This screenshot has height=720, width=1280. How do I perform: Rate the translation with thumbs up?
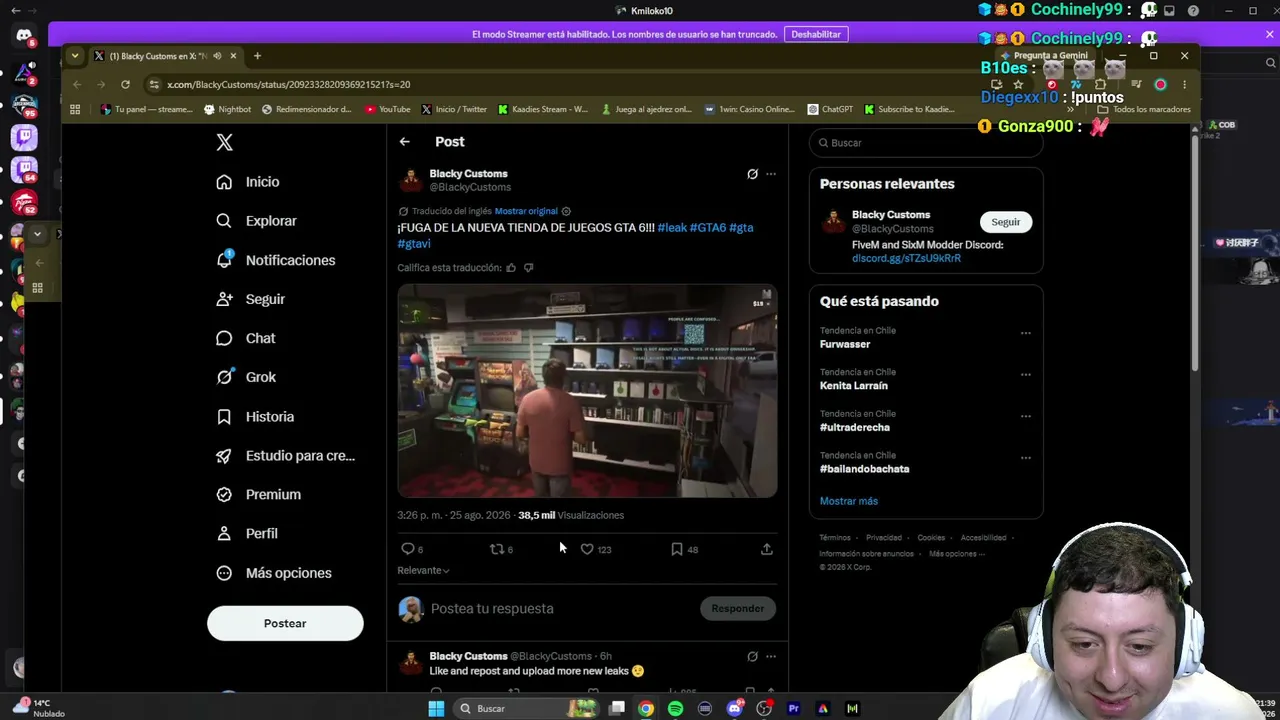(511, 268)
